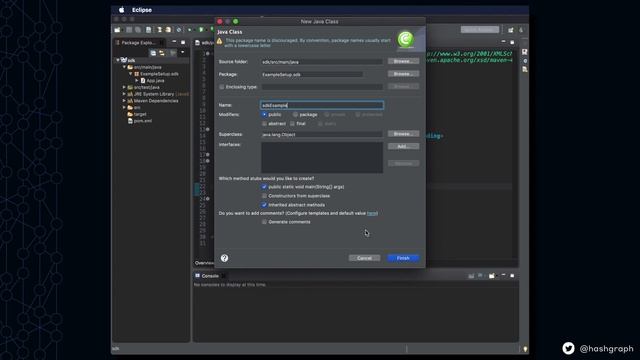Screen dimensions: 640x360
Task: Collapse the ExampleSetup.sdk package
Action: [131, 74]
